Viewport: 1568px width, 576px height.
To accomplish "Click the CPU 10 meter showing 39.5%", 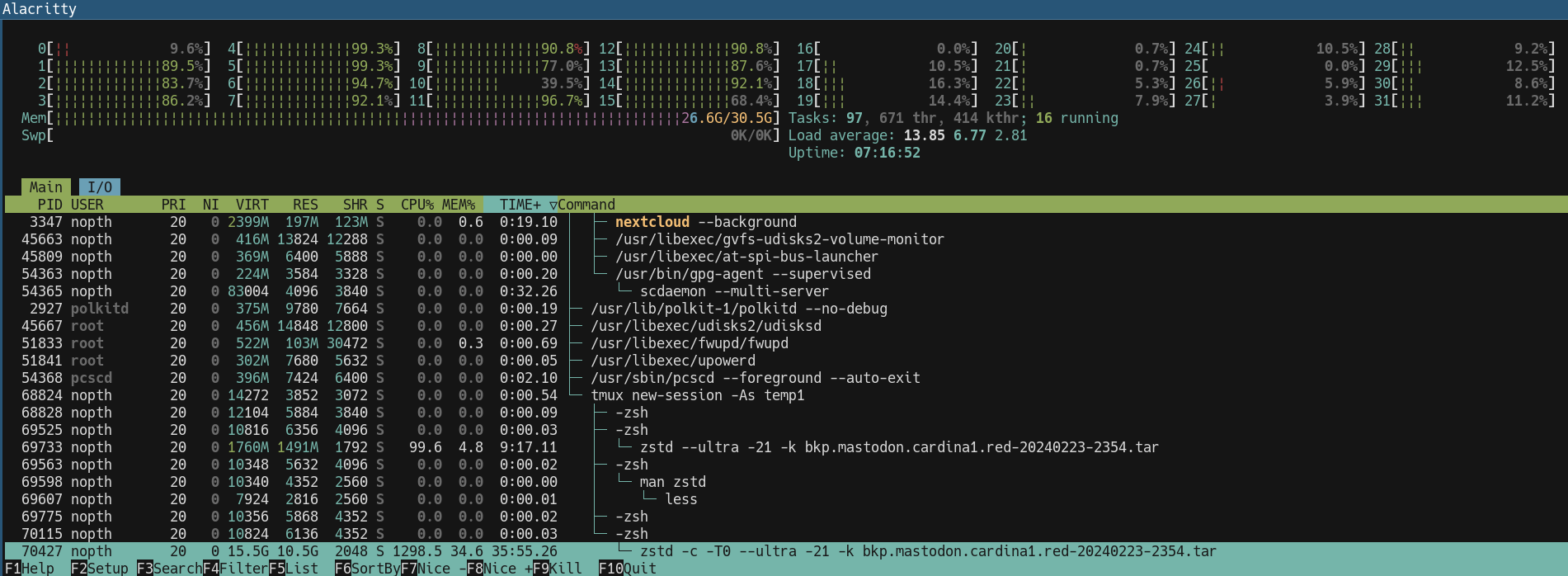I will tap(500, 83).
